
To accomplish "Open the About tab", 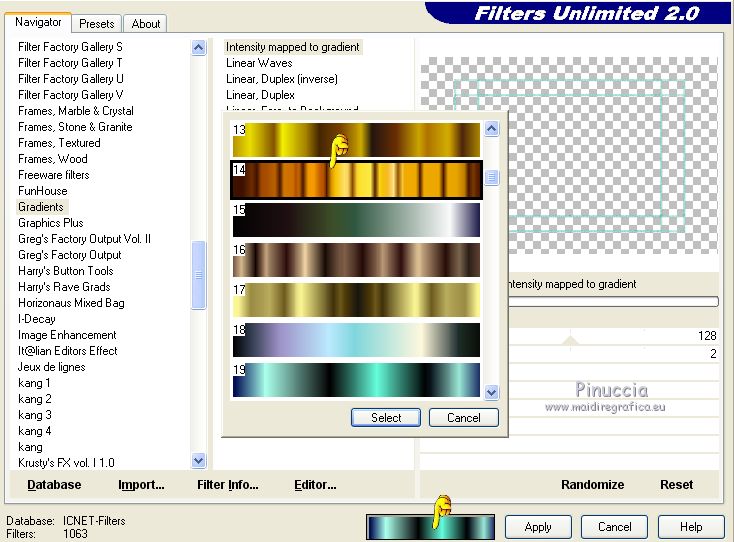I will [146, 23].
